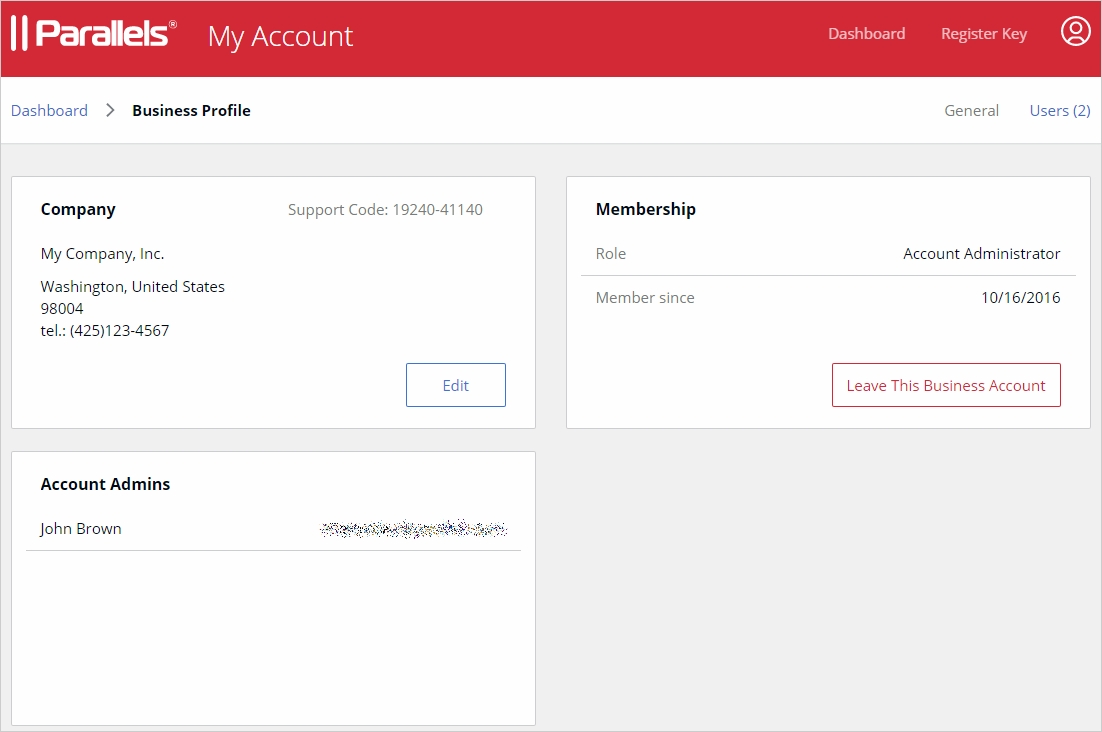Click the Account Administrator role value
1102x732 pixels.
(x=981, y=254)
